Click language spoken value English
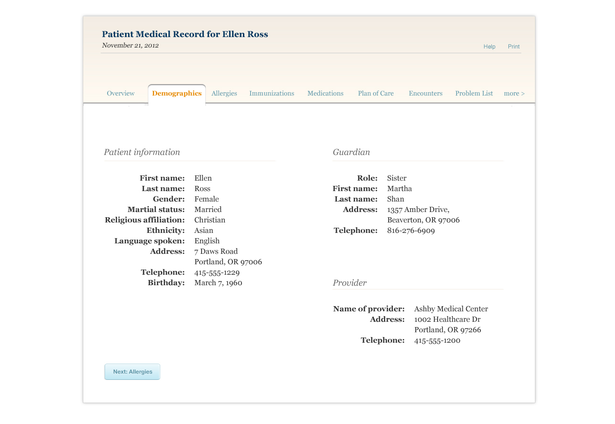 (x=207, y=241)
